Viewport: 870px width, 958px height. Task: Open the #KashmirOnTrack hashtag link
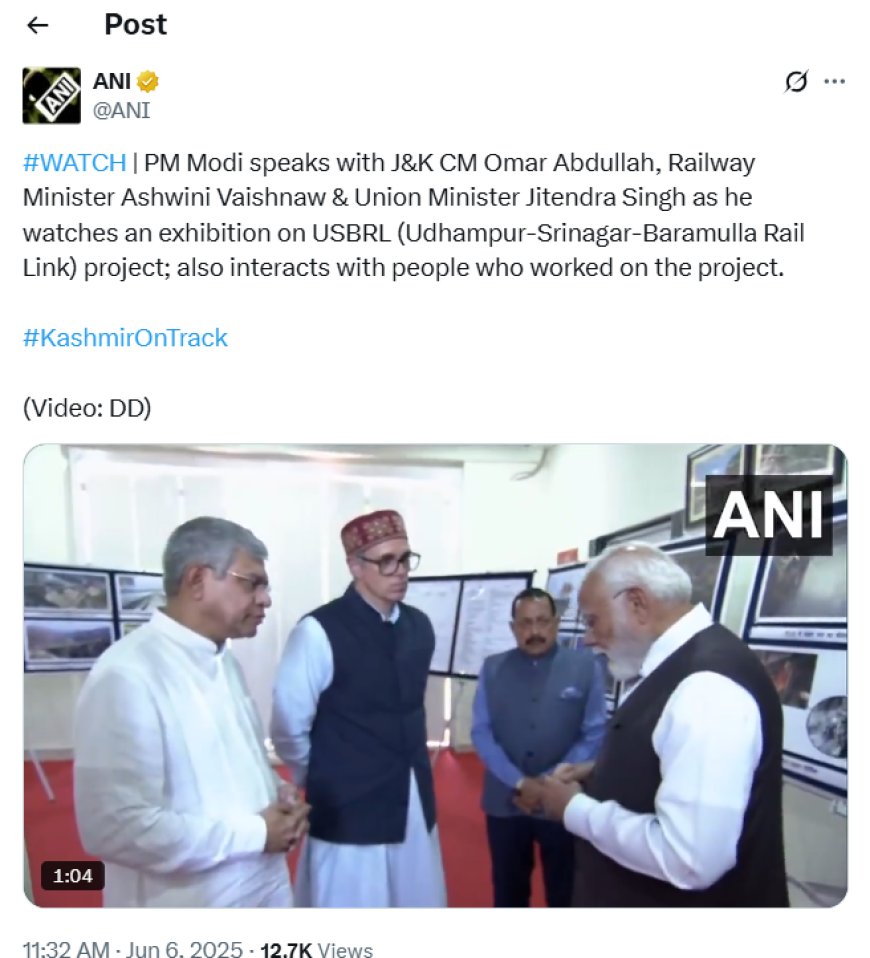pyautogui.click(x=125, y=338)
